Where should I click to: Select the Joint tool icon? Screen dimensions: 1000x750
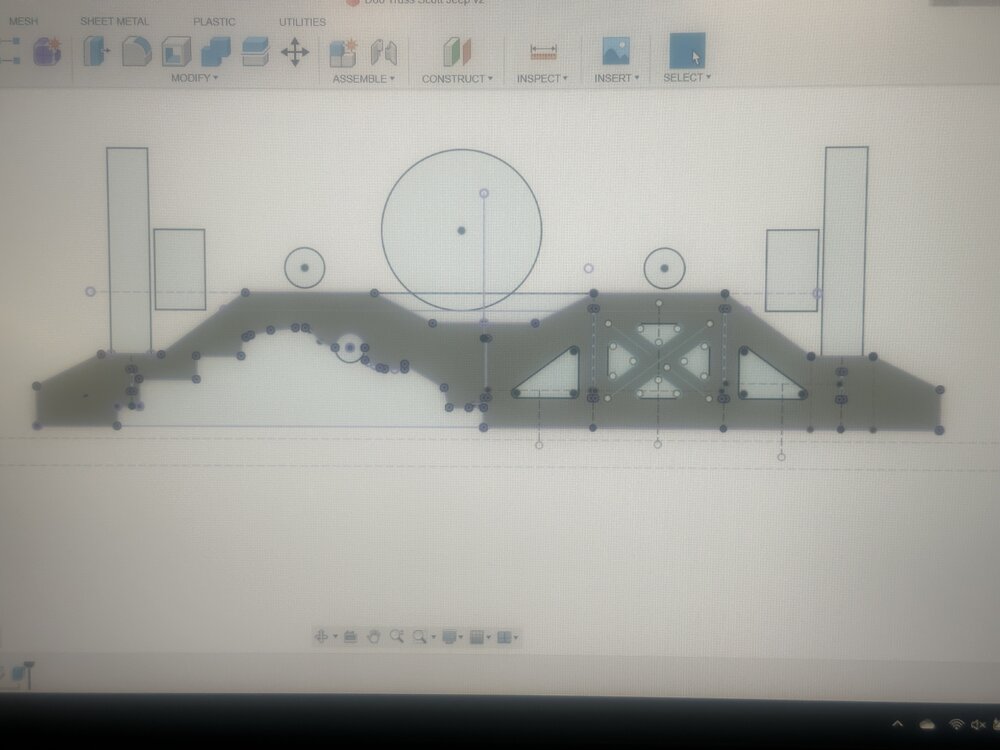point(384,53)
